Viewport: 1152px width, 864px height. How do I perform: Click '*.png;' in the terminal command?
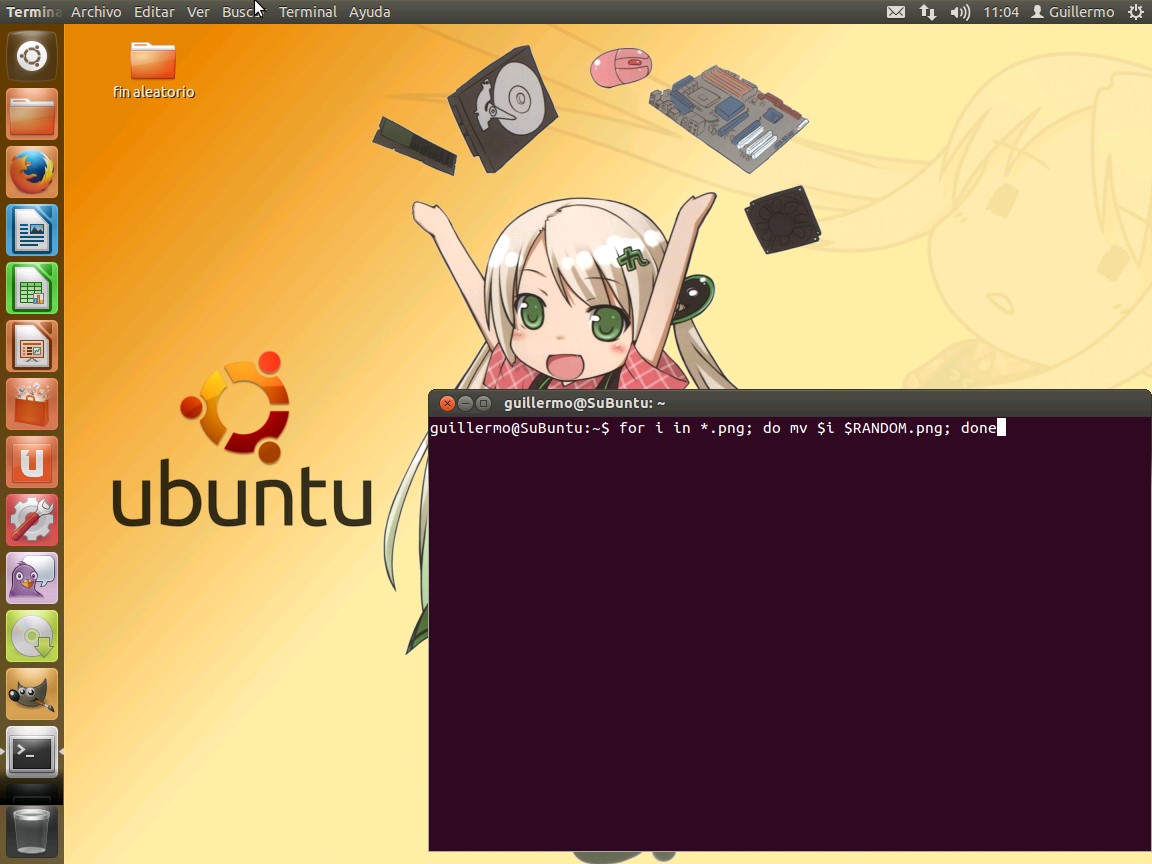click(x=727, y=428)
